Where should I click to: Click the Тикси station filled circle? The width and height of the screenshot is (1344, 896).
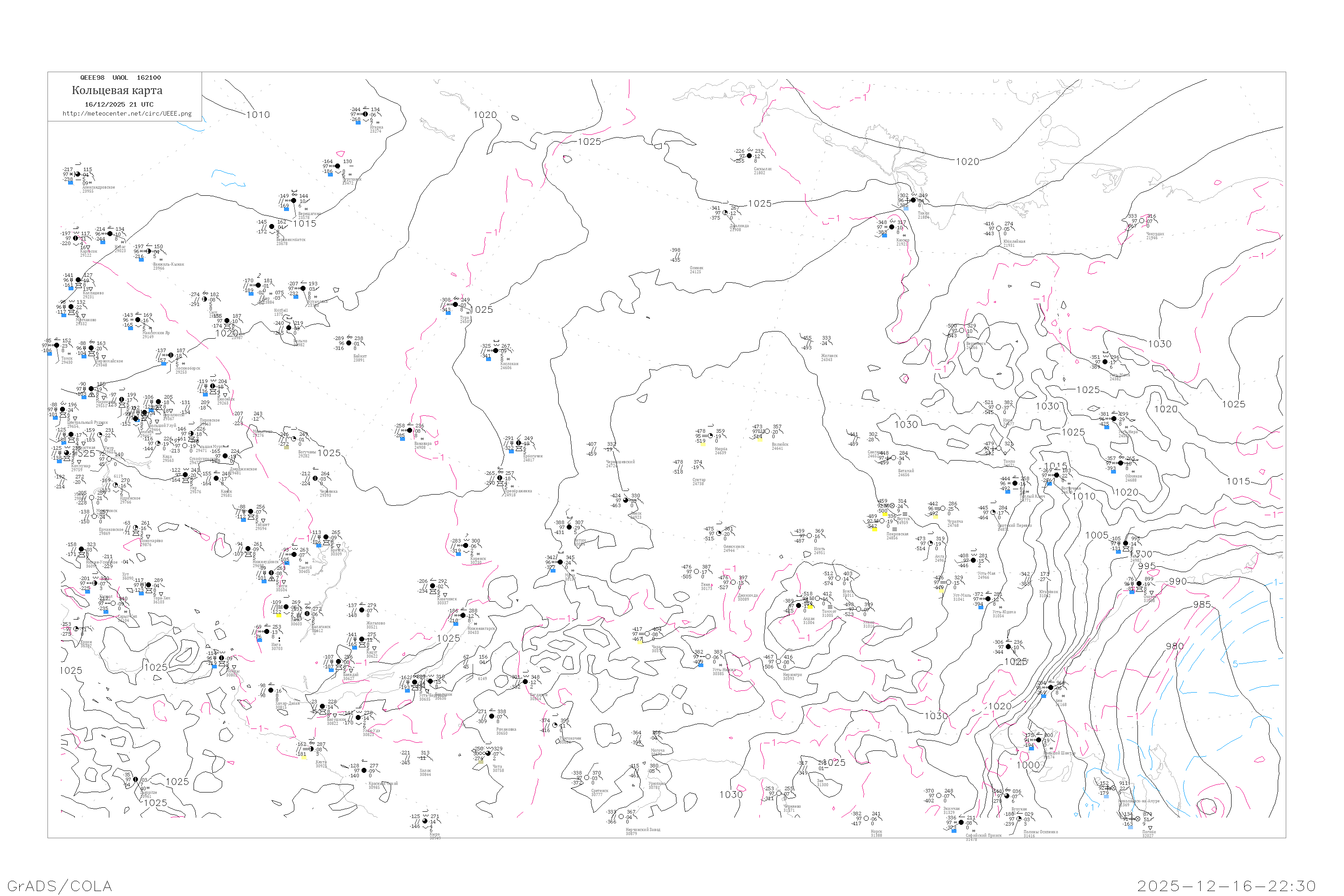coord(913,200)
